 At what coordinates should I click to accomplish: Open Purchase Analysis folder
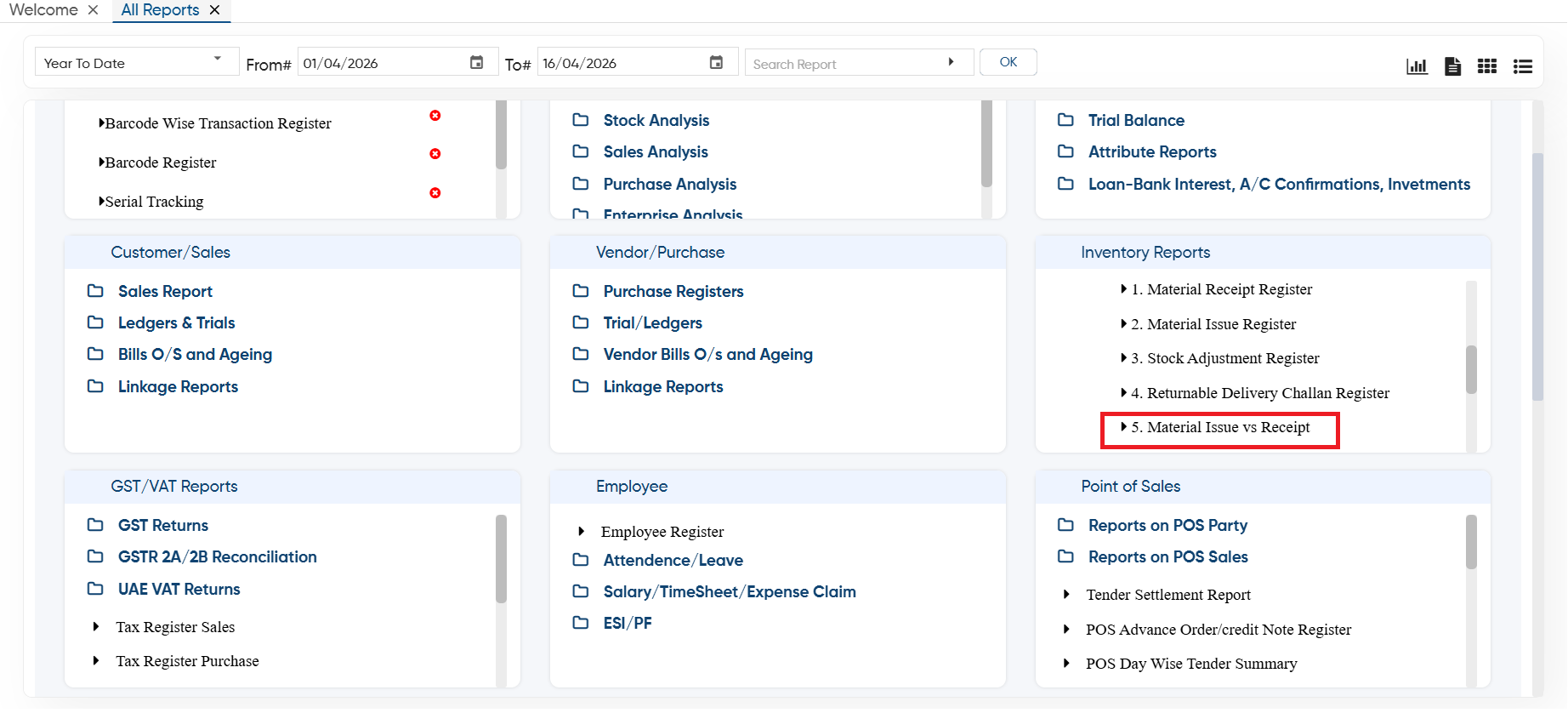(670, 185)
